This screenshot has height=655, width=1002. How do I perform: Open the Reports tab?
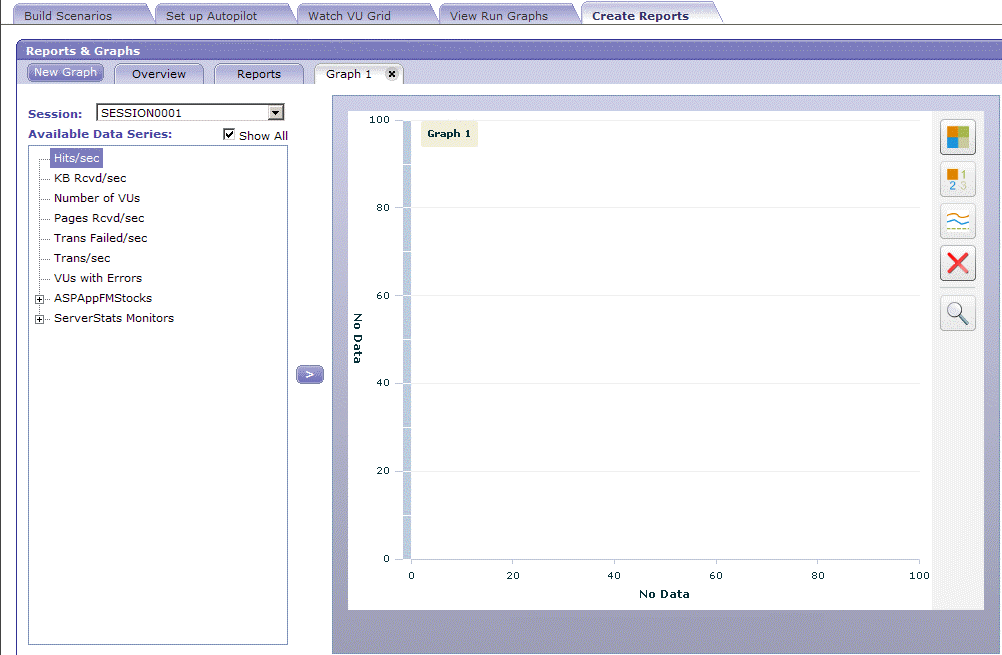pyautogui.click(x=258, y=73)
